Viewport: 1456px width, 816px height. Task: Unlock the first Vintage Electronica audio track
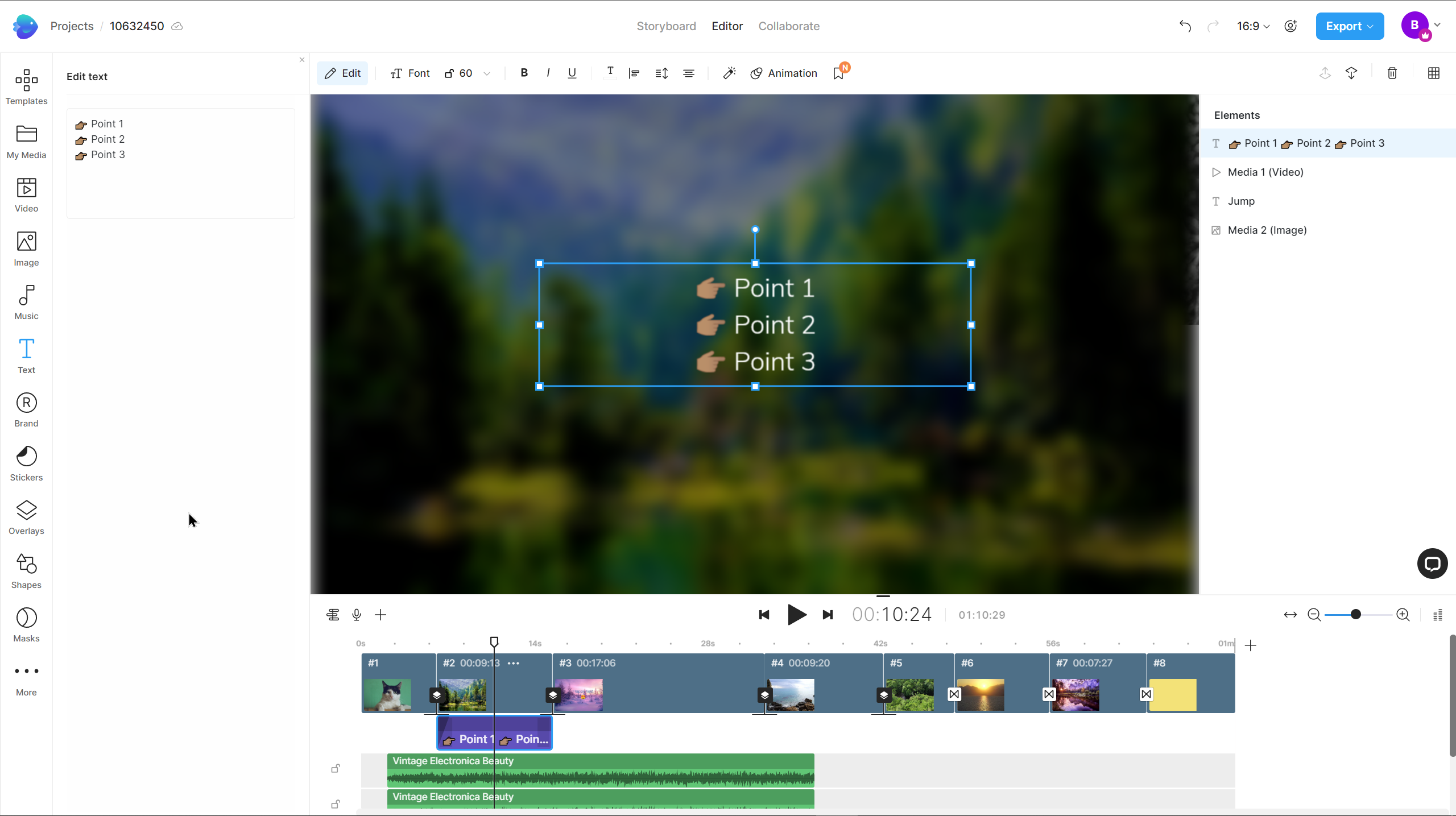pos(336,768)
